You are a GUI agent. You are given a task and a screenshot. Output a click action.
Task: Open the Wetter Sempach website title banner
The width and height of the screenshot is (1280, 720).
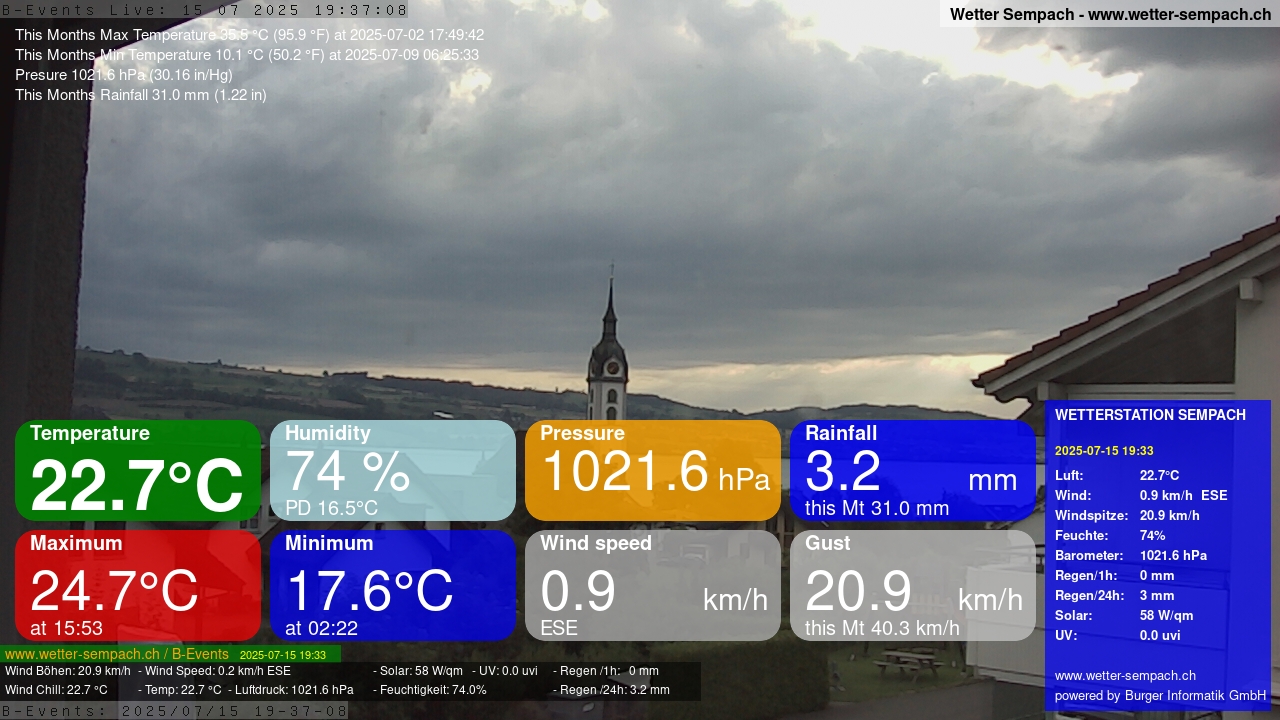coord(1110,14)
